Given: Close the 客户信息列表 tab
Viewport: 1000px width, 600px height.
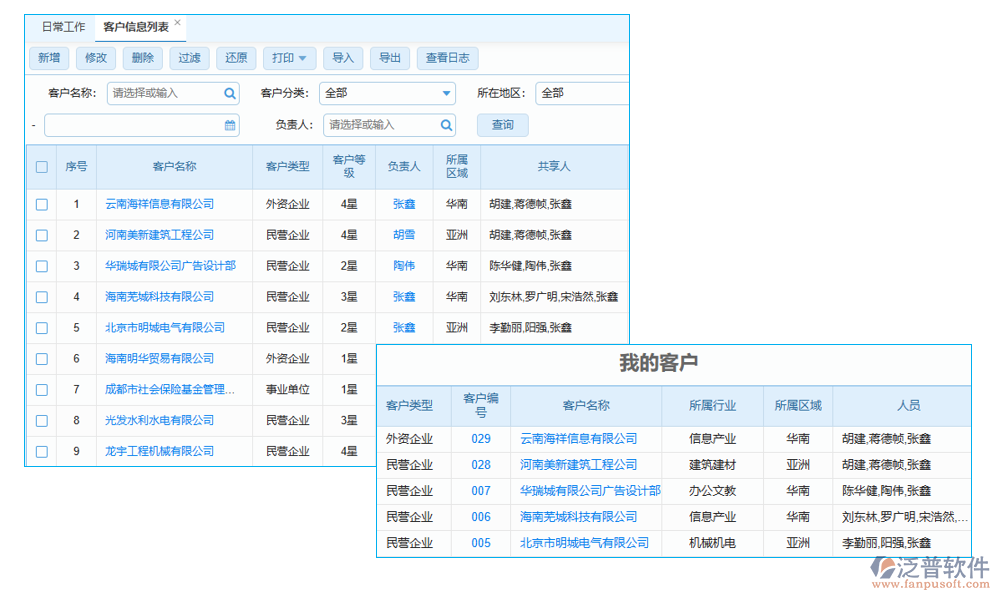Looking at the screenshot, I should [177, 22].
